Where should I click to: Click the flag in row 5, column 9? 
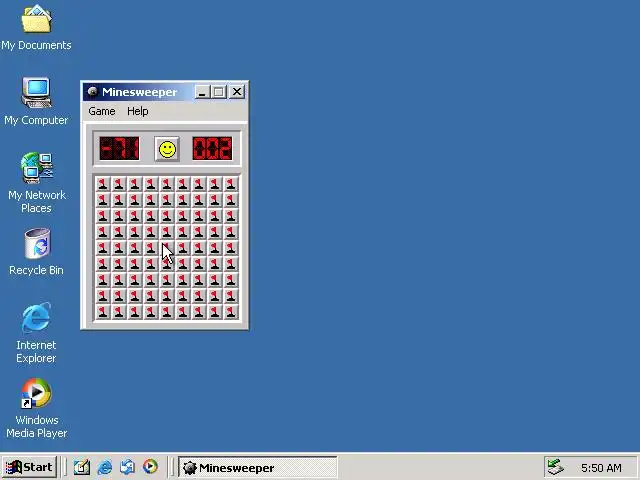pyautogui.click(x=231, y=248)
